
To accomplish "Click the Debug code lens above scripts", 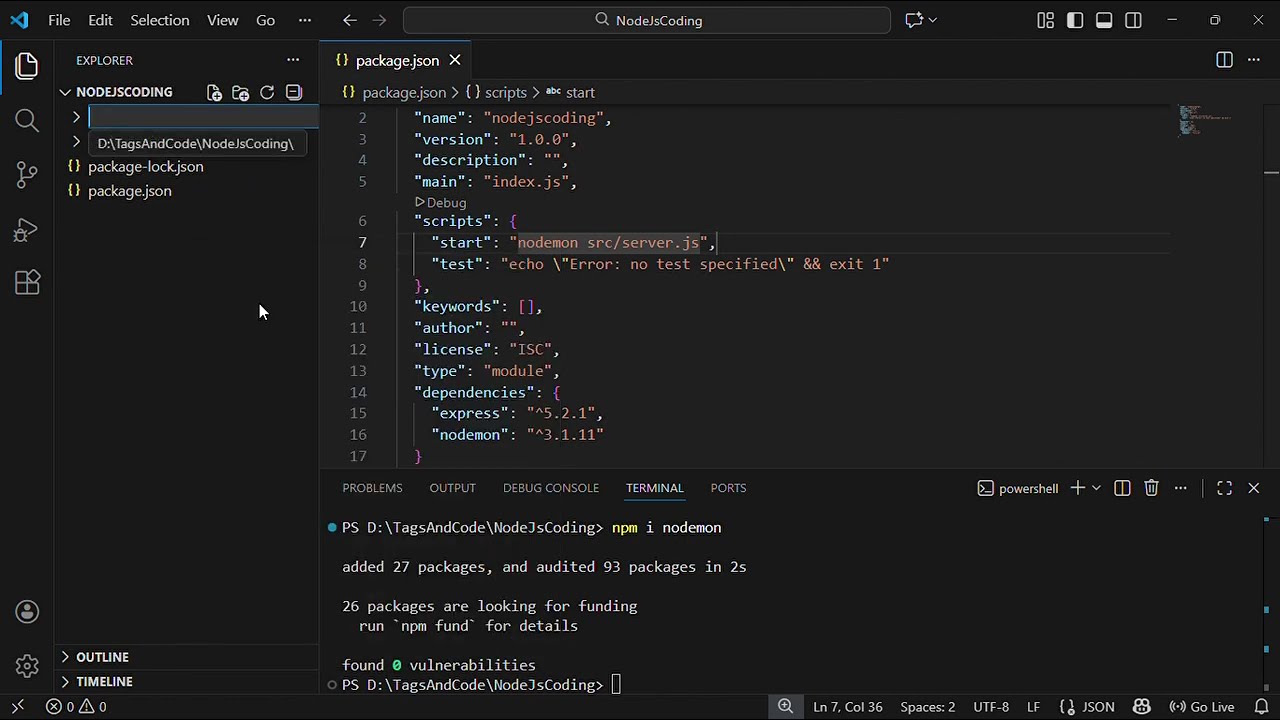I will pos(441,202).
